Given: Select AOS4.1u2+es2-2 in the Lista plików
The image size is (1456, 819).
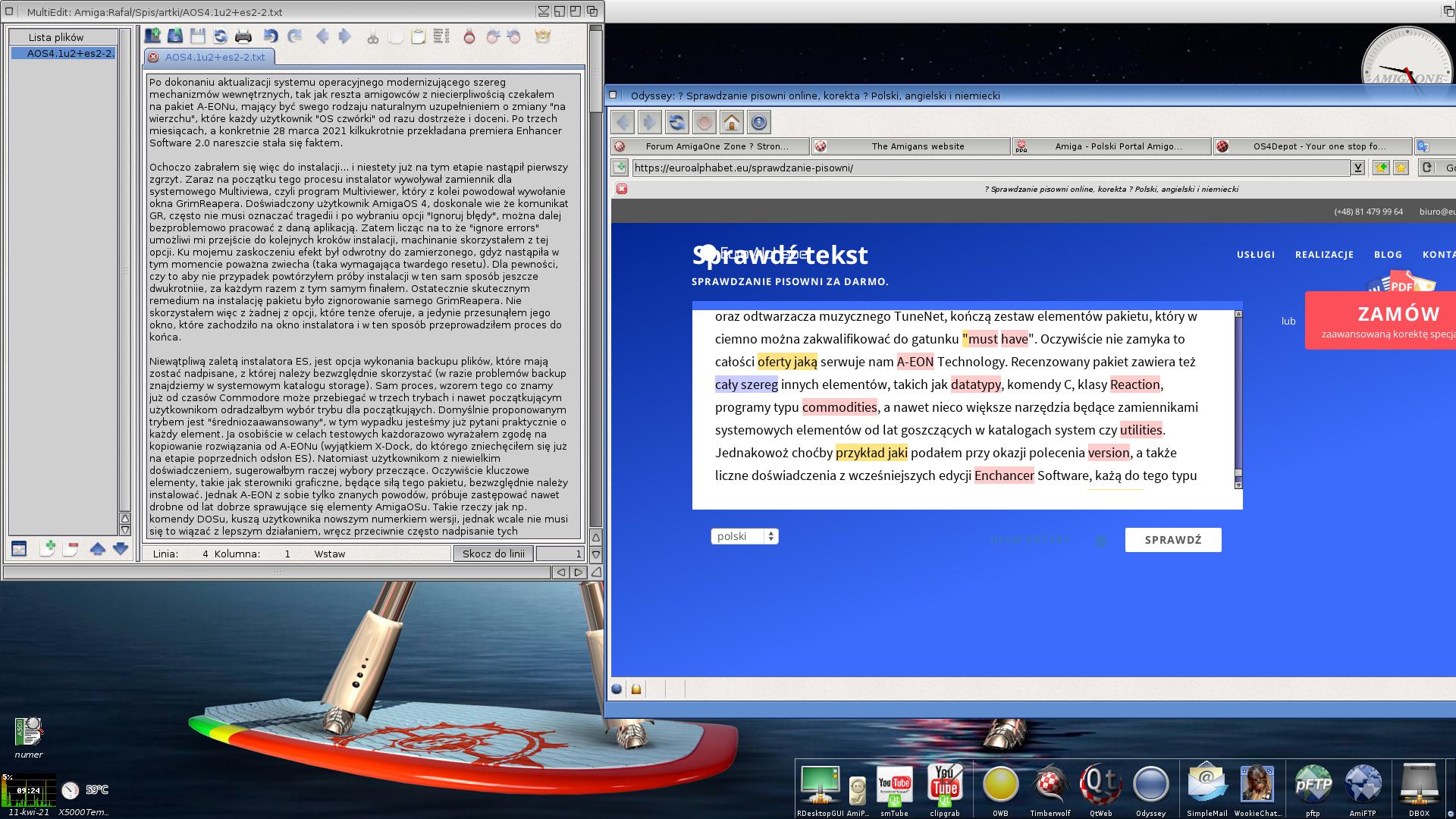Looking at the screenshot, I should 64,53.
